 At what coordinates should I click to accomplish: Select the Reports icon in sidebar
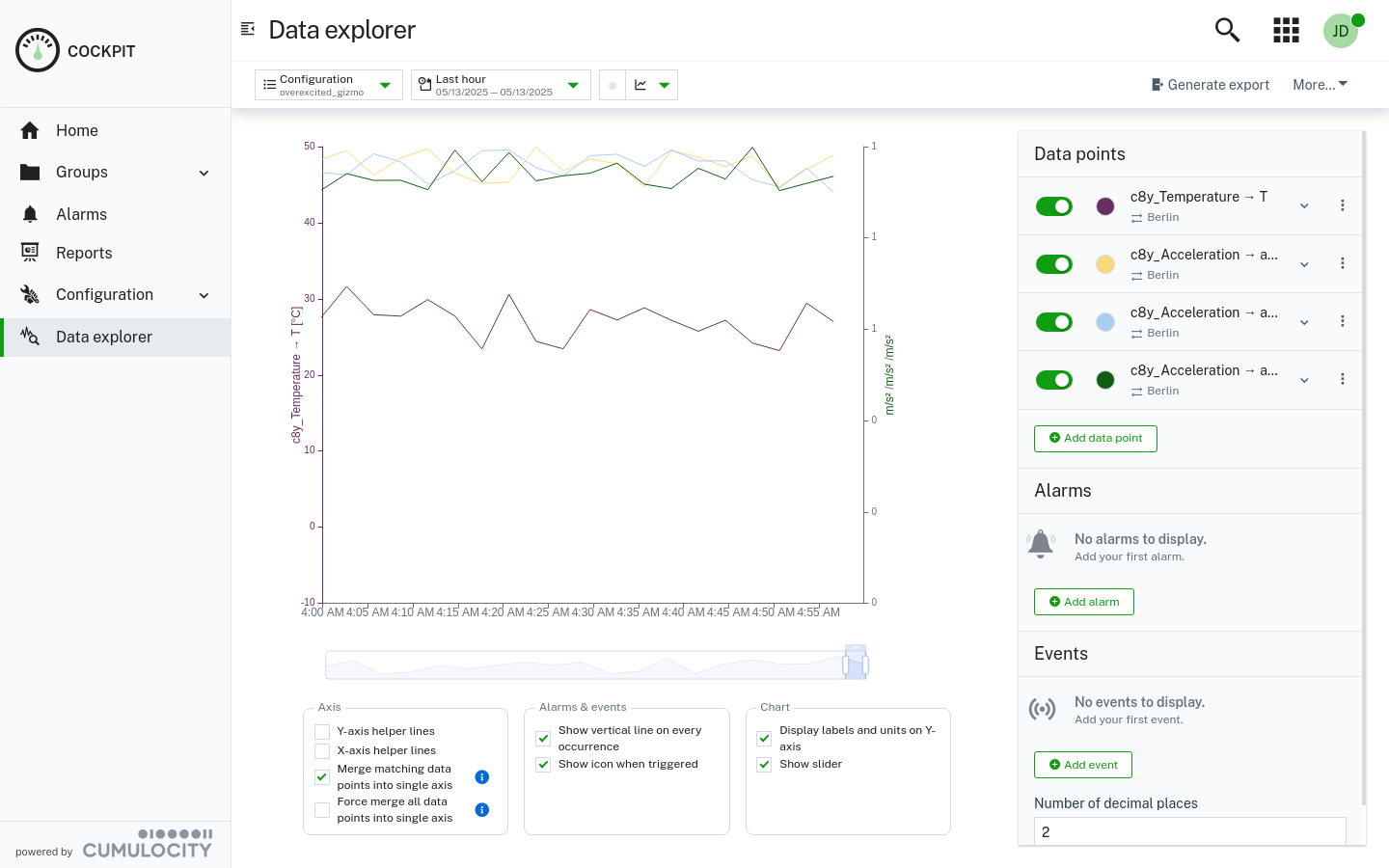(x=30, y=253)
